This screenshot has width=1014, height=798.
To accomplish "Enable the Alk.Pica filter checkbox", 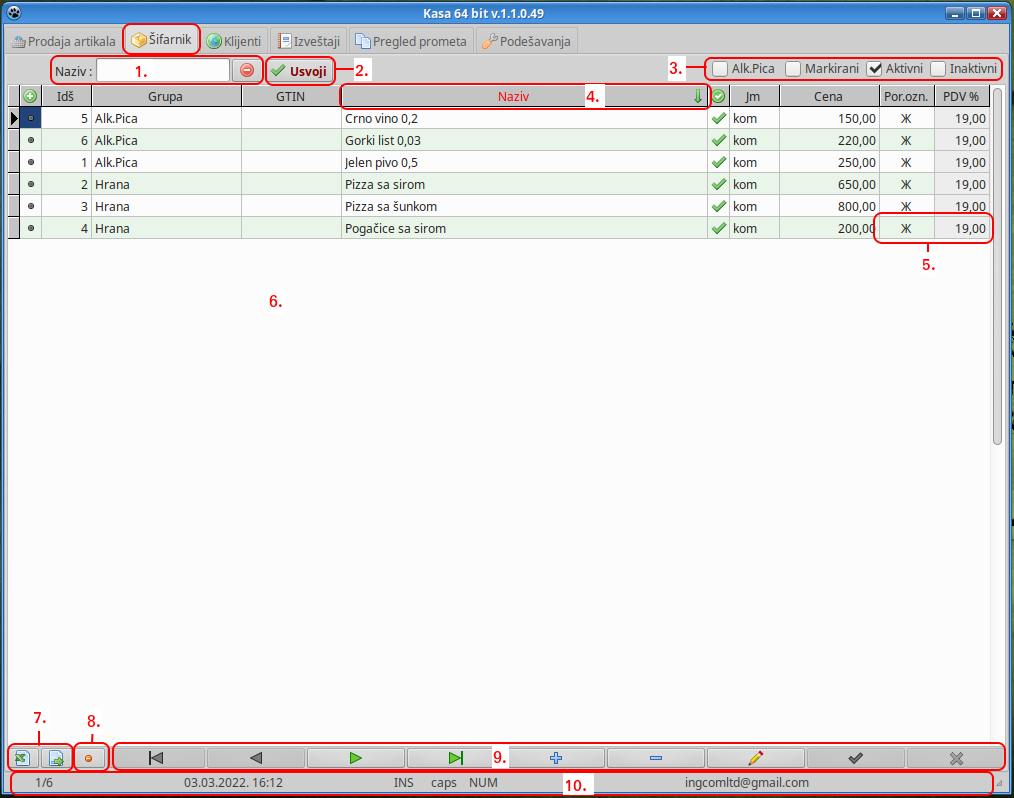I will pyautogui.click(x=720, y=69).
